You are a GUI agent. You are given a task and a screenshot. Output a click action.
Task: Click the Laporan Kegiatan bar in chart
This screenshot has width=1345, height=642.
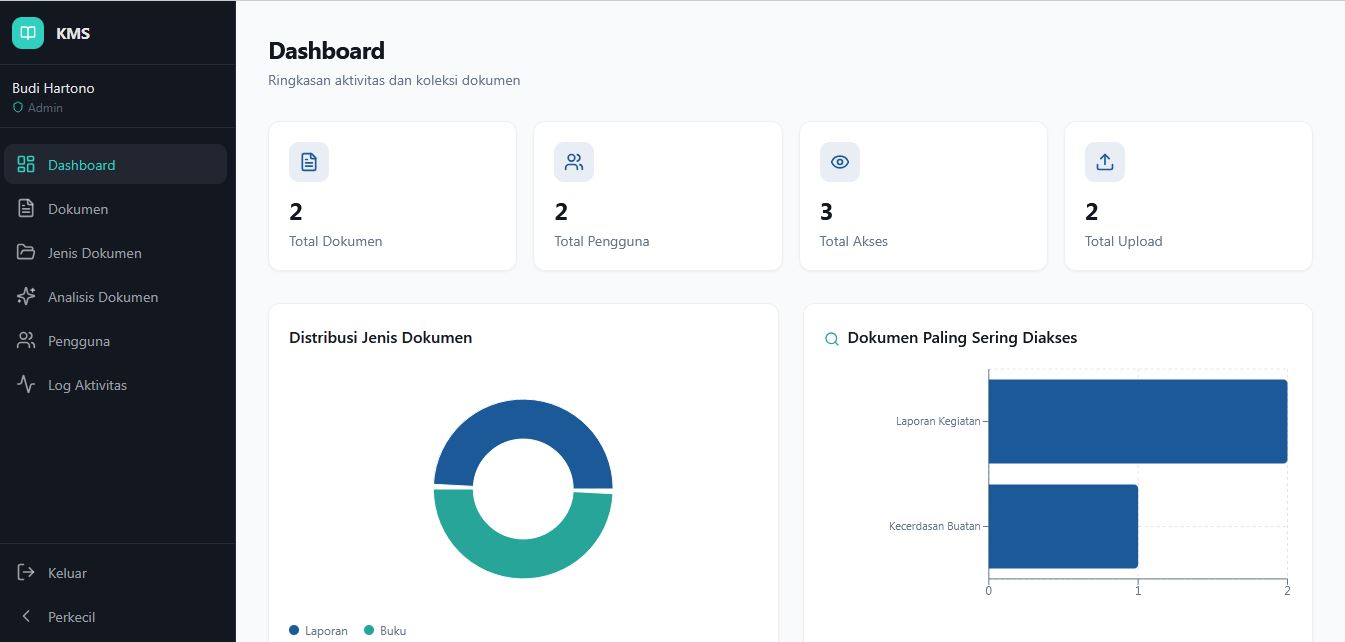pyautogui.click(x=1137, y=421)
